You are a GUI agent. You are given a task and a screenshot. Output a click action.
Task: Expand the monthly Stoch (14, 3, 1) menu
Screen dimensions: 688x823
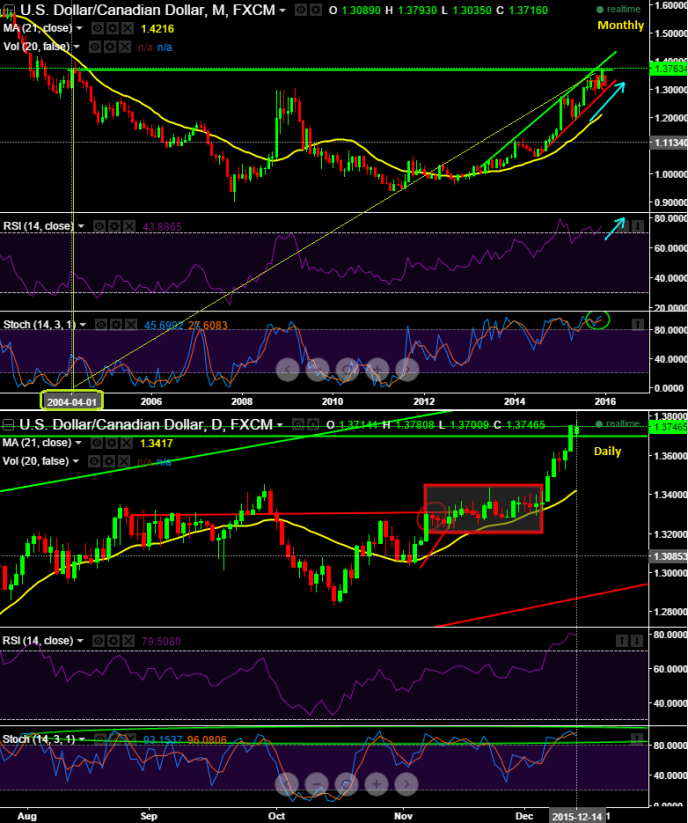tap(82, 325)
